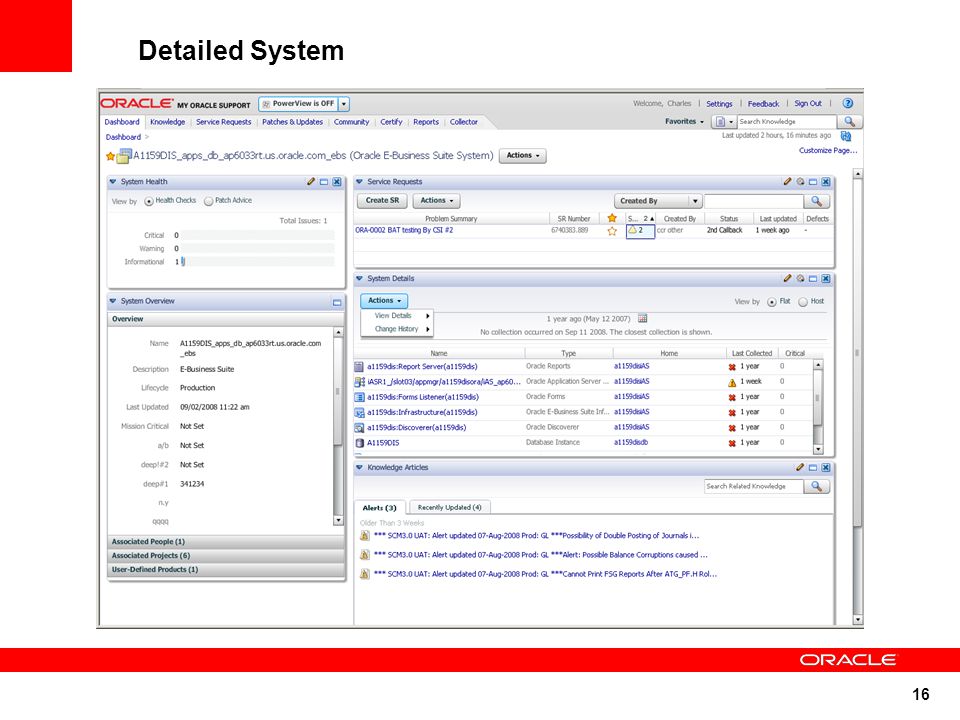Open the Help question mark icon
960x720 pixels.
click(848, 103)
